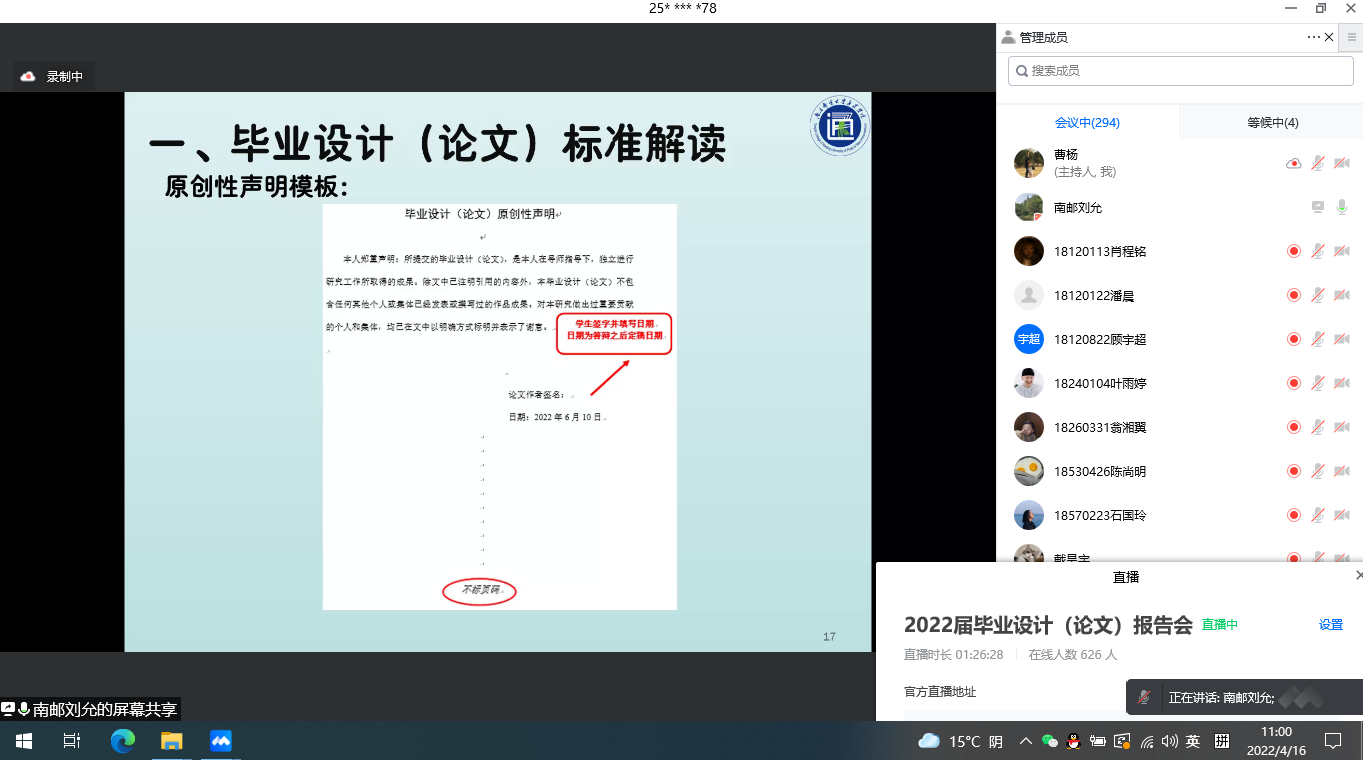
Task: Expand hidden system tray icons chevron
Action: coord(1025,741)
